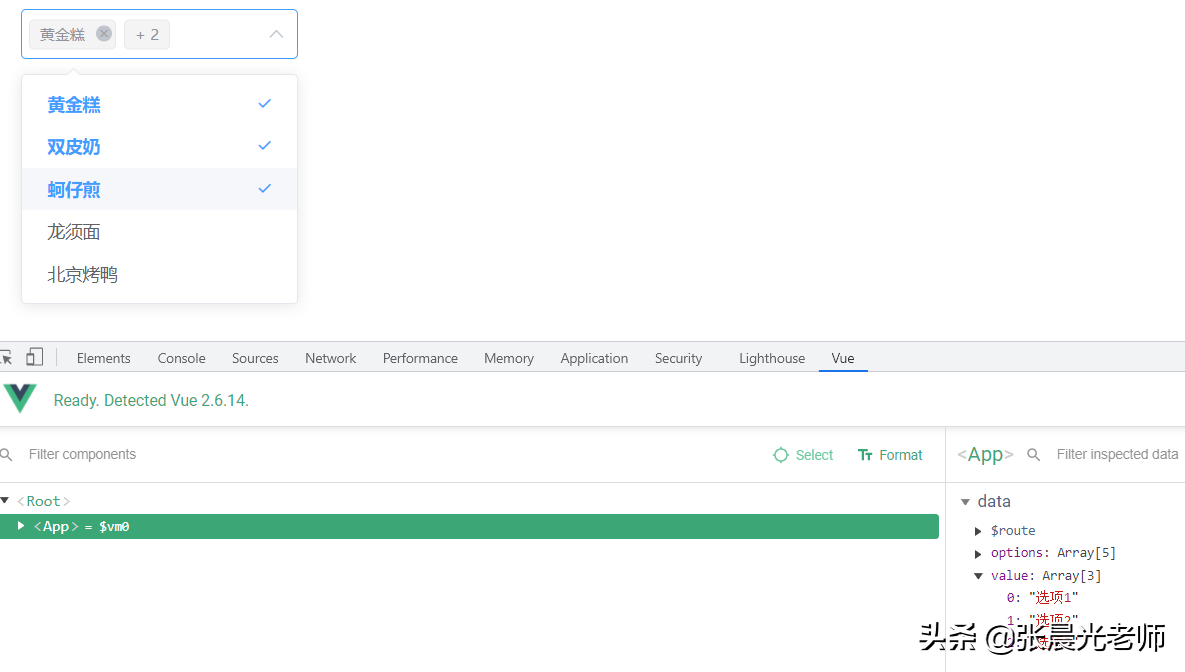1185x672 pixels.
Task: Click the Root component label
Action: tap(44, 501)
